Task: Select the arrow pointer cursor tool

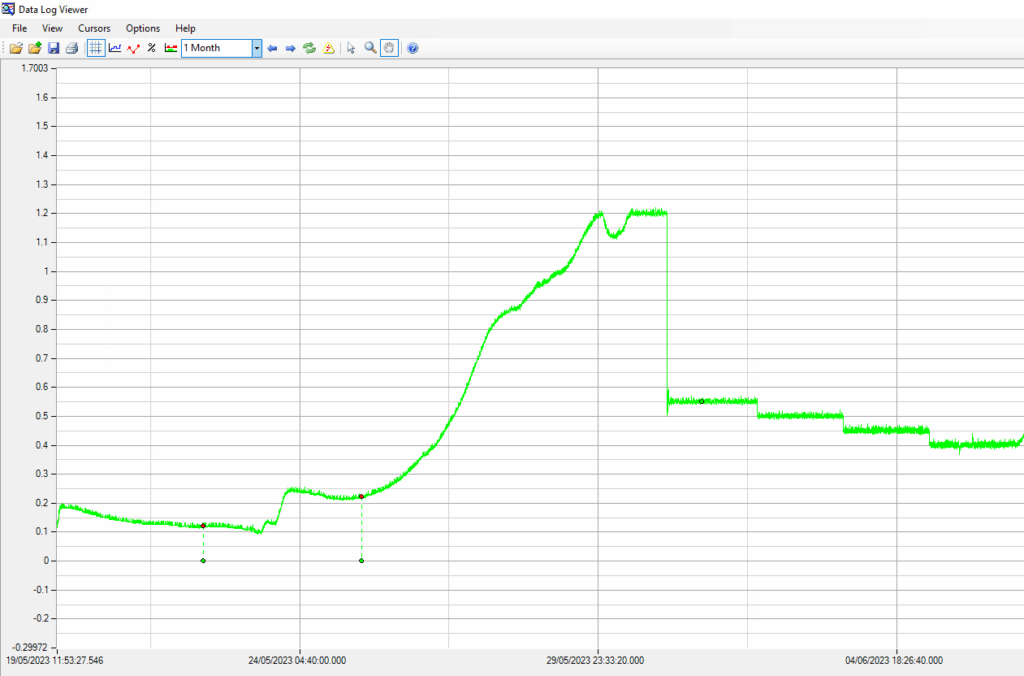Action: coord(351,48)
